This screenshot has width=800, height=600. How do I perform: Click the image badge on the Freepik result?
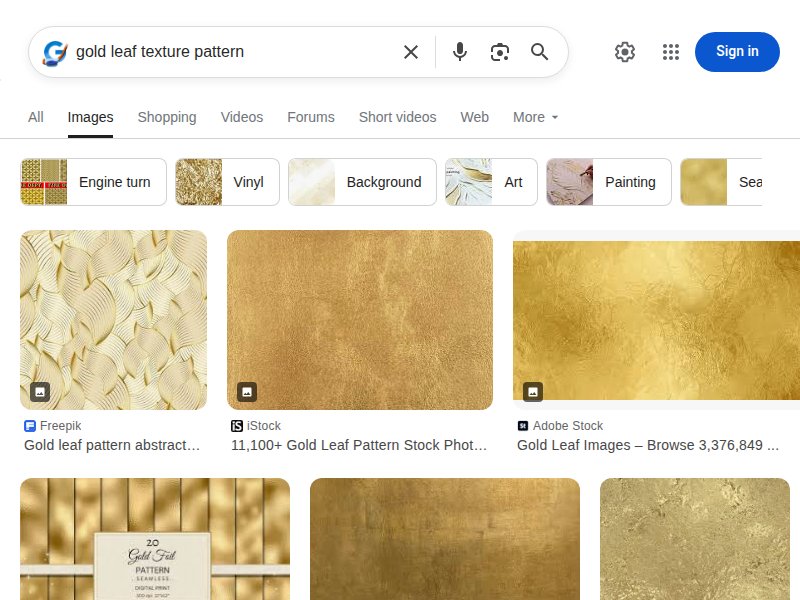[x=40, y=391]
